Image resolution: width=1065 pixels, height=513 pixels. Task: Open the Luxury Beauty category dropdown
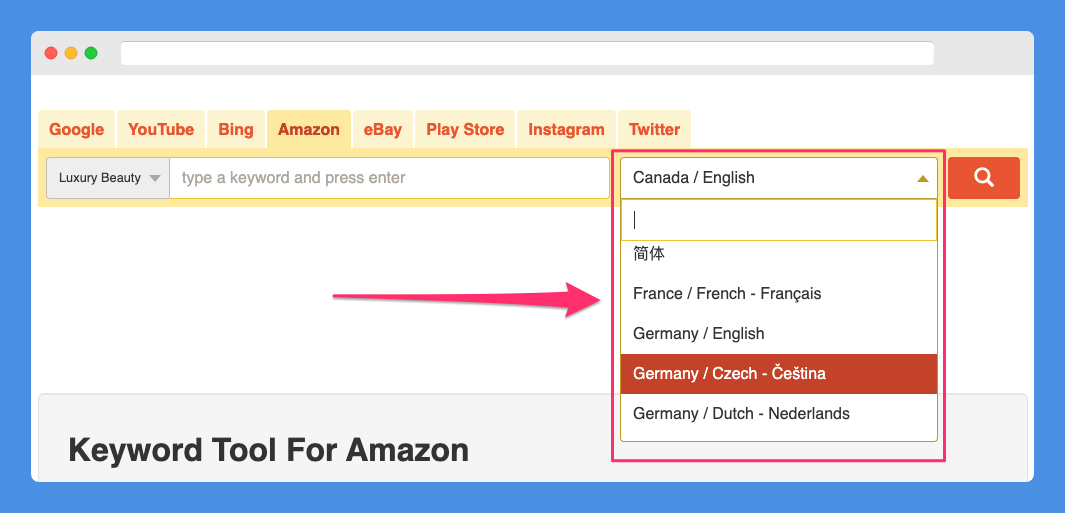click(x=108, y=178)
